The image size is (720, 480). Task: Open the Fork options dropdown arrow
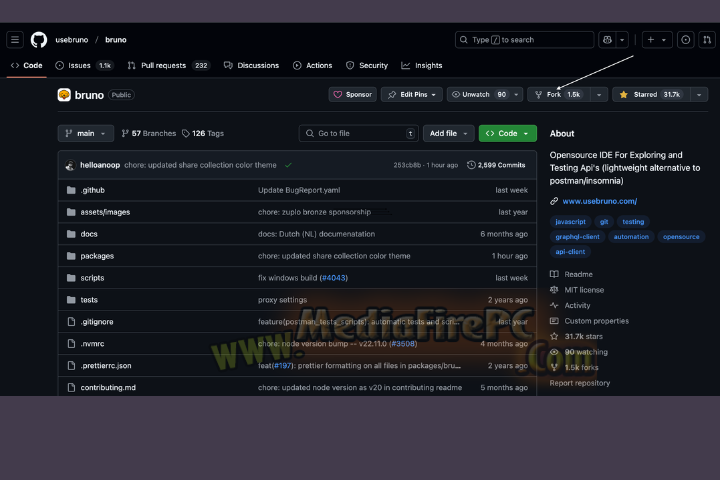(x=599, y=95)
